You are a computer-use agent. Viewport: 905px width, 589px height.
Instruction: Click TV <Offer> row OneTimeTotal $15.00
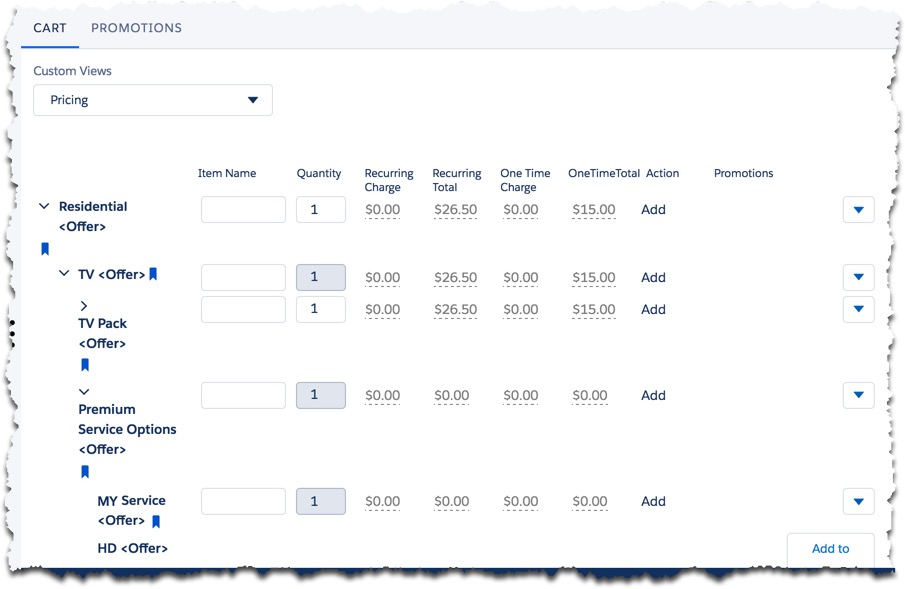593,277
